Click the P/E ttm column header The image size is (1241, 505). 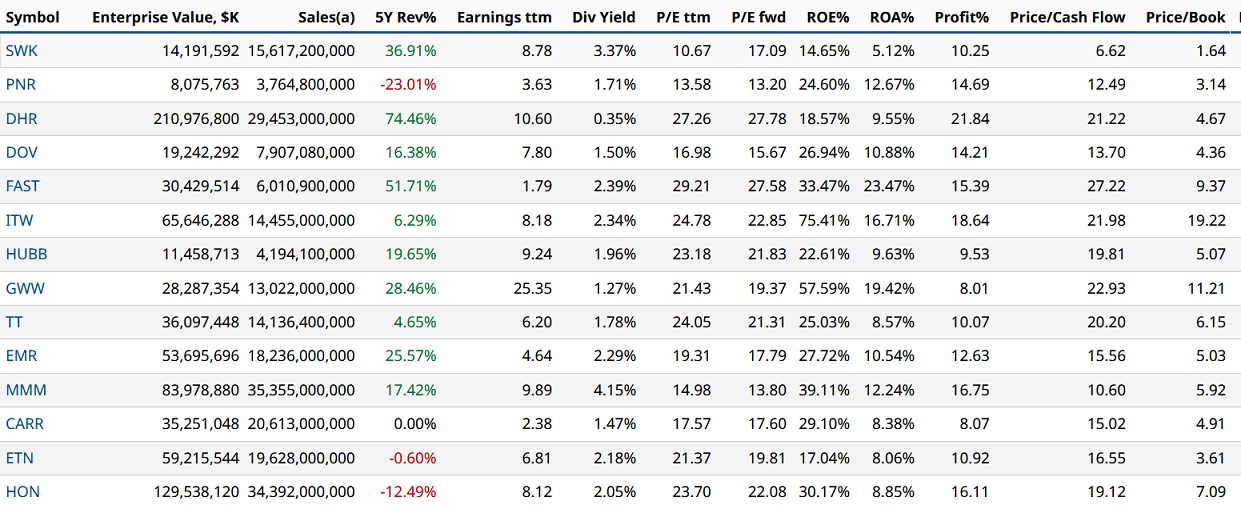click(684, 17)
